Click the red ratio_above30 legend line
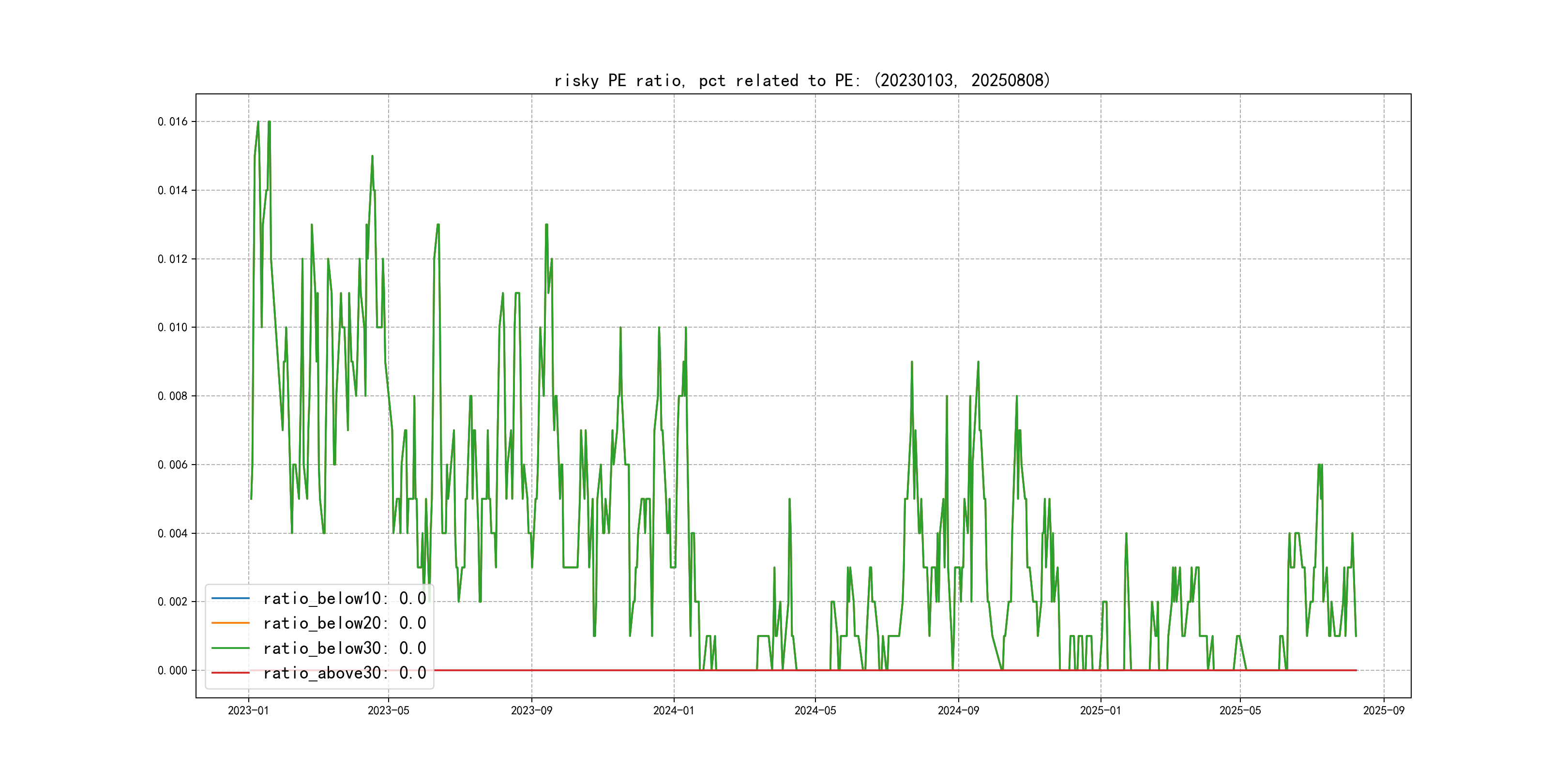This screenshot has width=1568, height=784. (230, 673)
